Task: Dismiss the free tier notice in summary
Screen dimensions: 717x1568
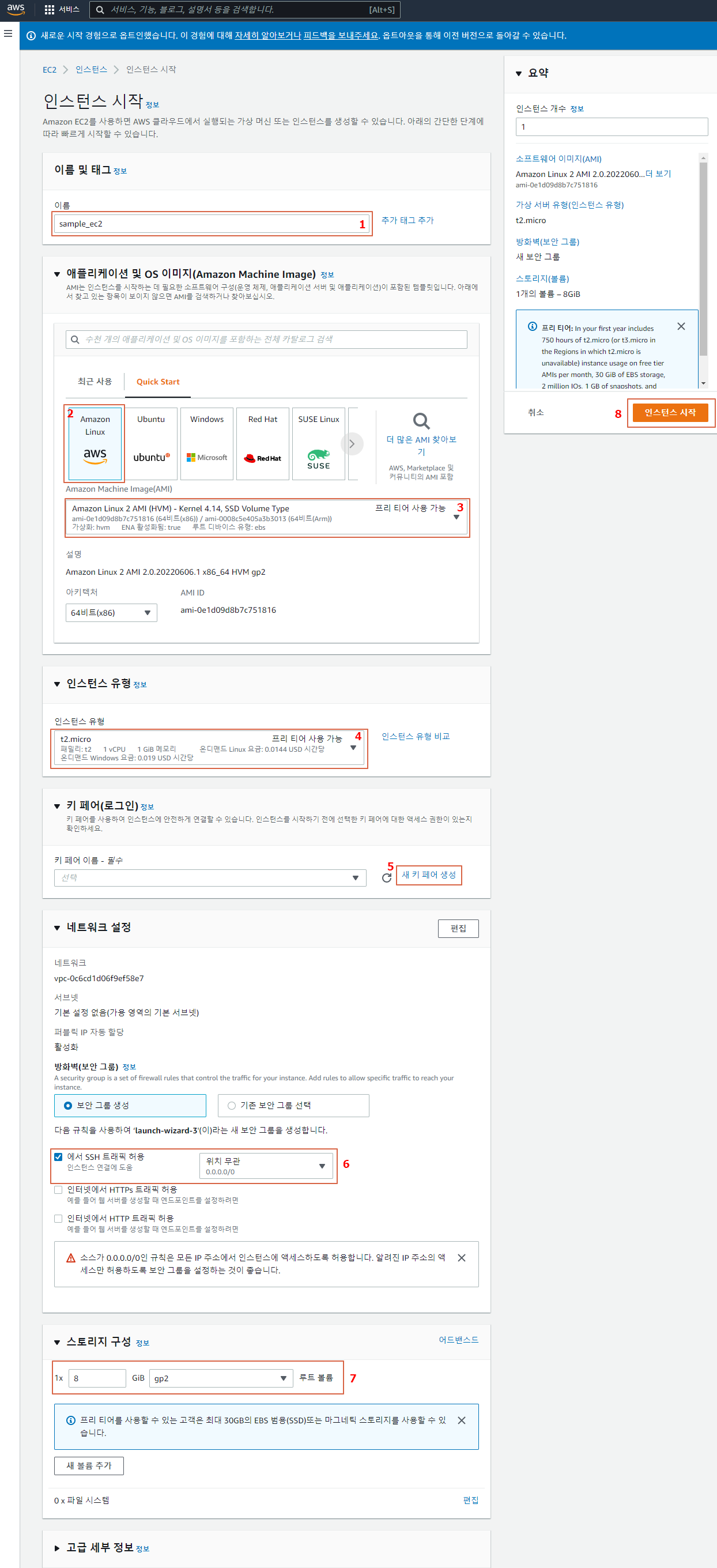Action: coord(681,326)
